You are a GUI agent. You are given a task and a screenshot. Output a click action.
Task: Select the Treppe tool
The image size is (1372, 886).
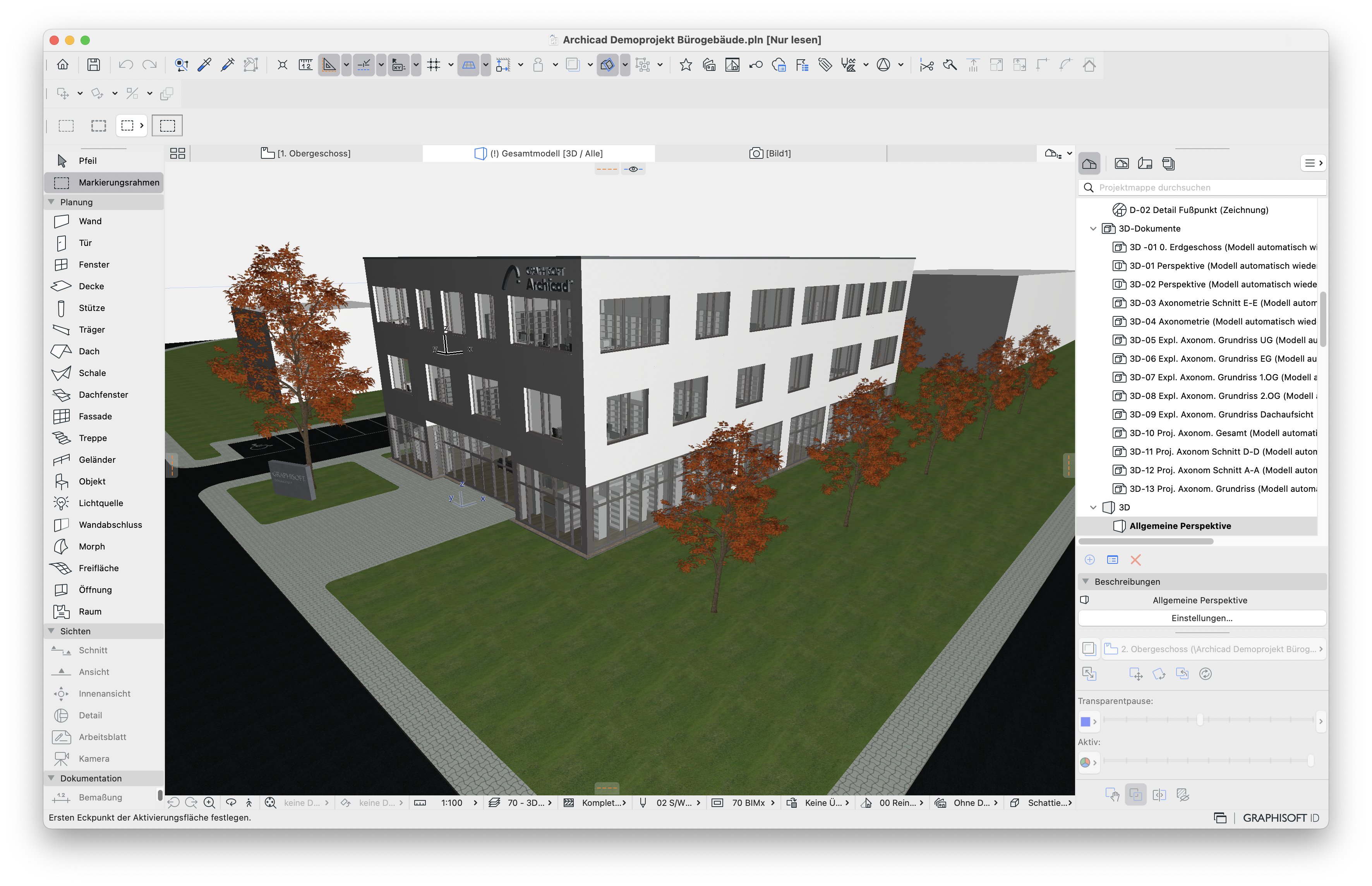pyautogui.click(x=103, y=438)
